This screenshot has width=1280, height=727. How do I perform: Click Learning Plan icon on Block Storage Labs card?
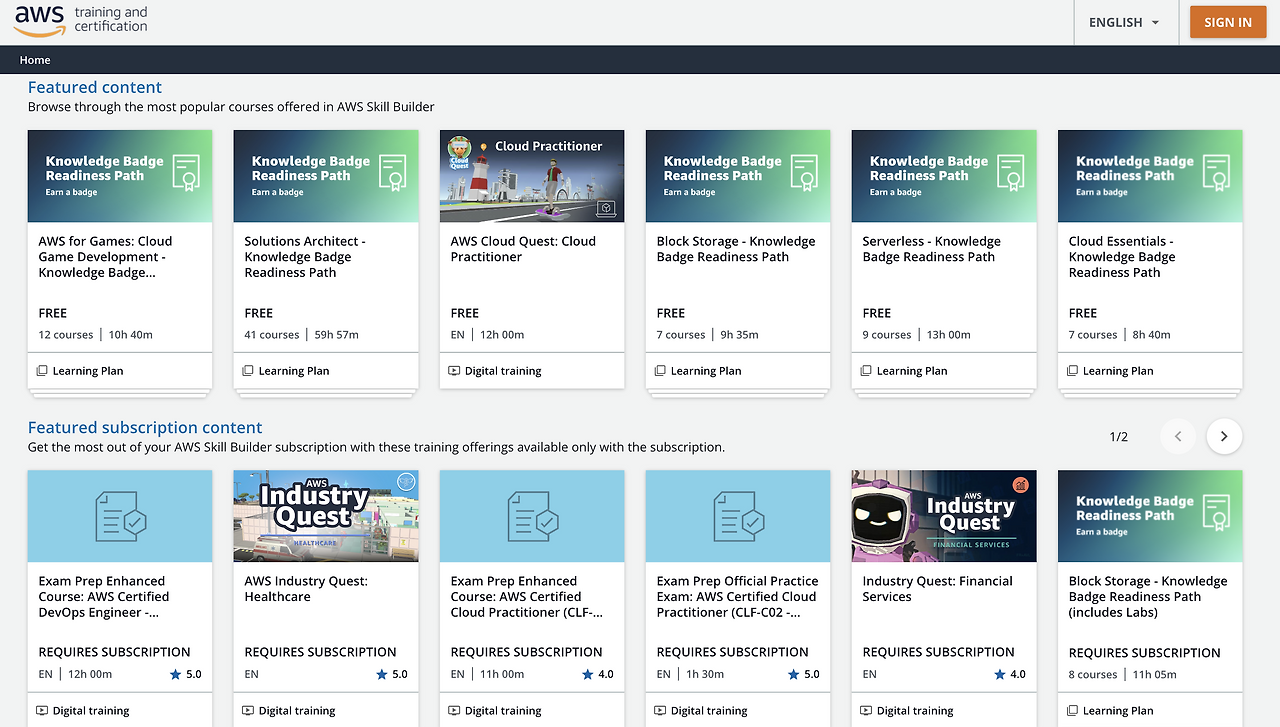tap(1072, 711)
